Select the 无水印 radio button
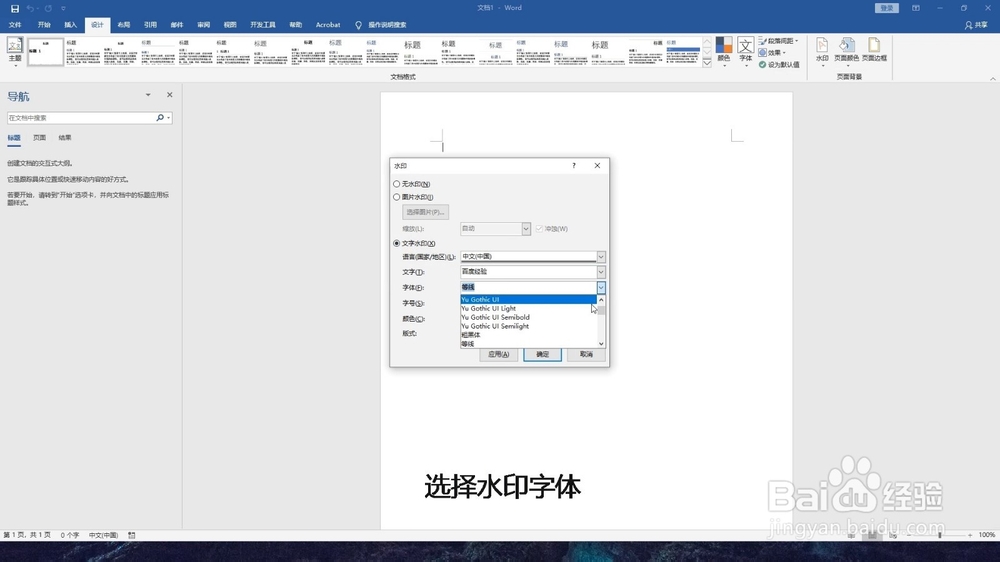Viewport: 1000px width, 562px height. [397, 184]
